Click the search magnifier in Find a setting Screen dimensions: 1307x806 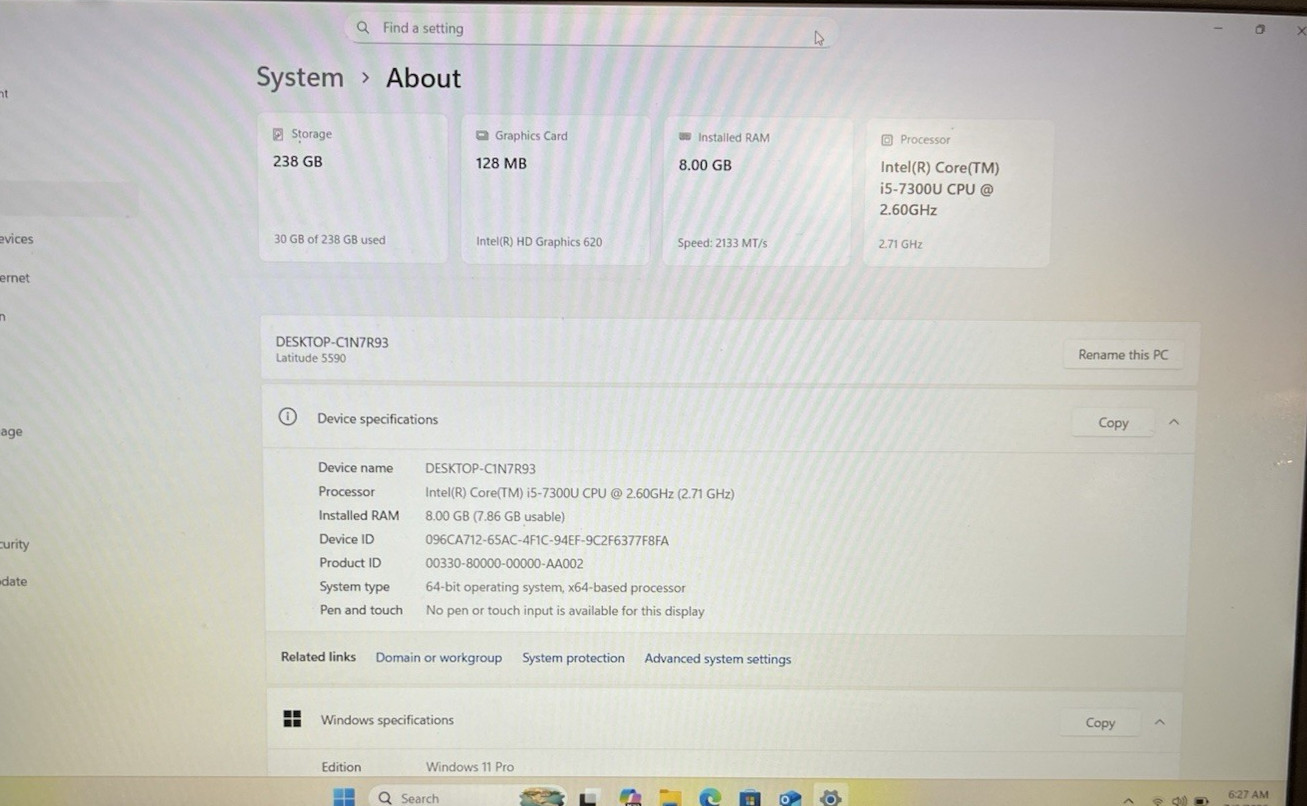coord(363,28)
